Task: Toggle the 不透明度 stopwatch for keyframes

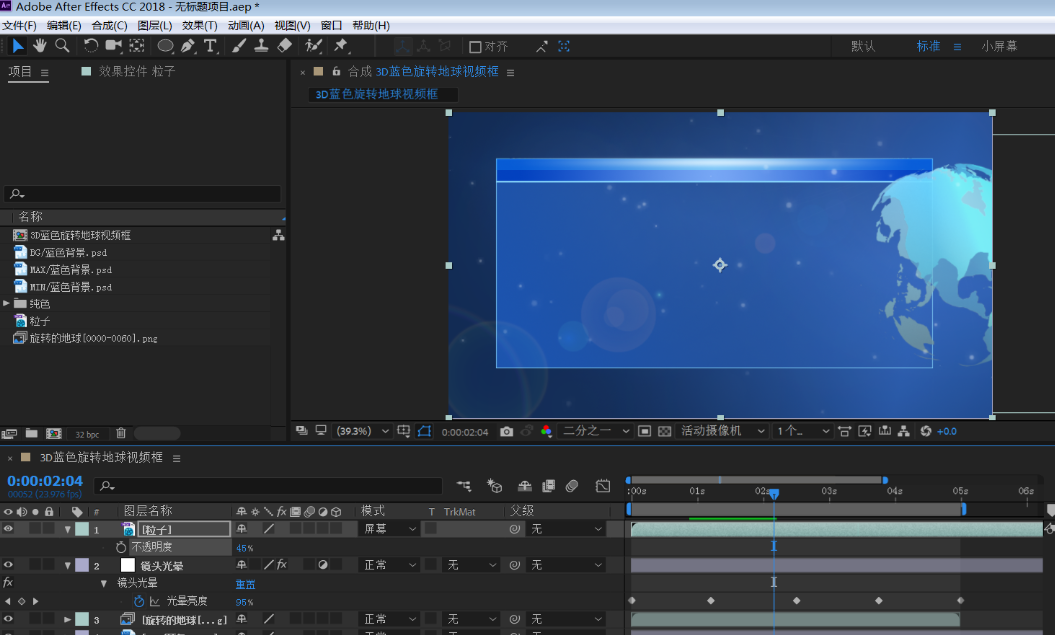Action: [x=121, y=548]
